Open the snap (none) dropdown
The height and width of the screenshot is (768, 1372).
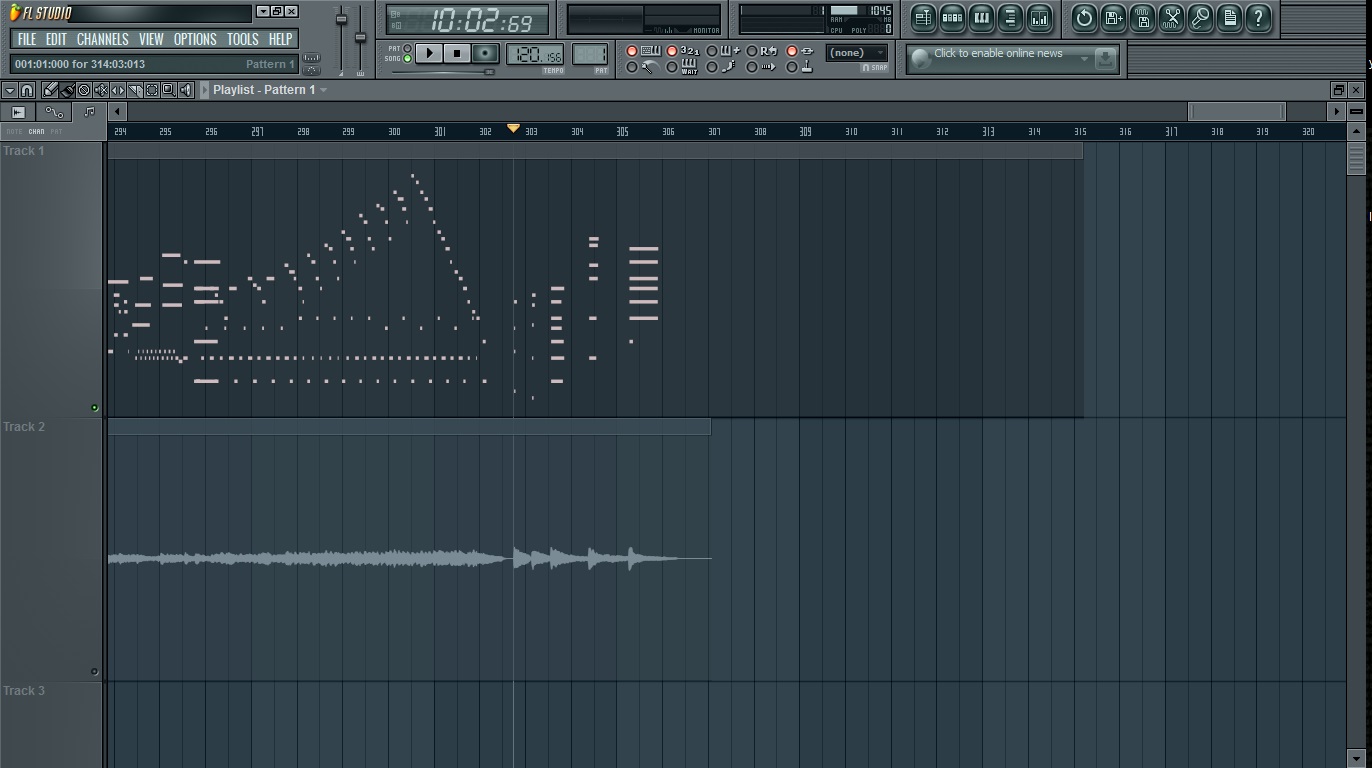pyautogui.click(x=857, y=53)
